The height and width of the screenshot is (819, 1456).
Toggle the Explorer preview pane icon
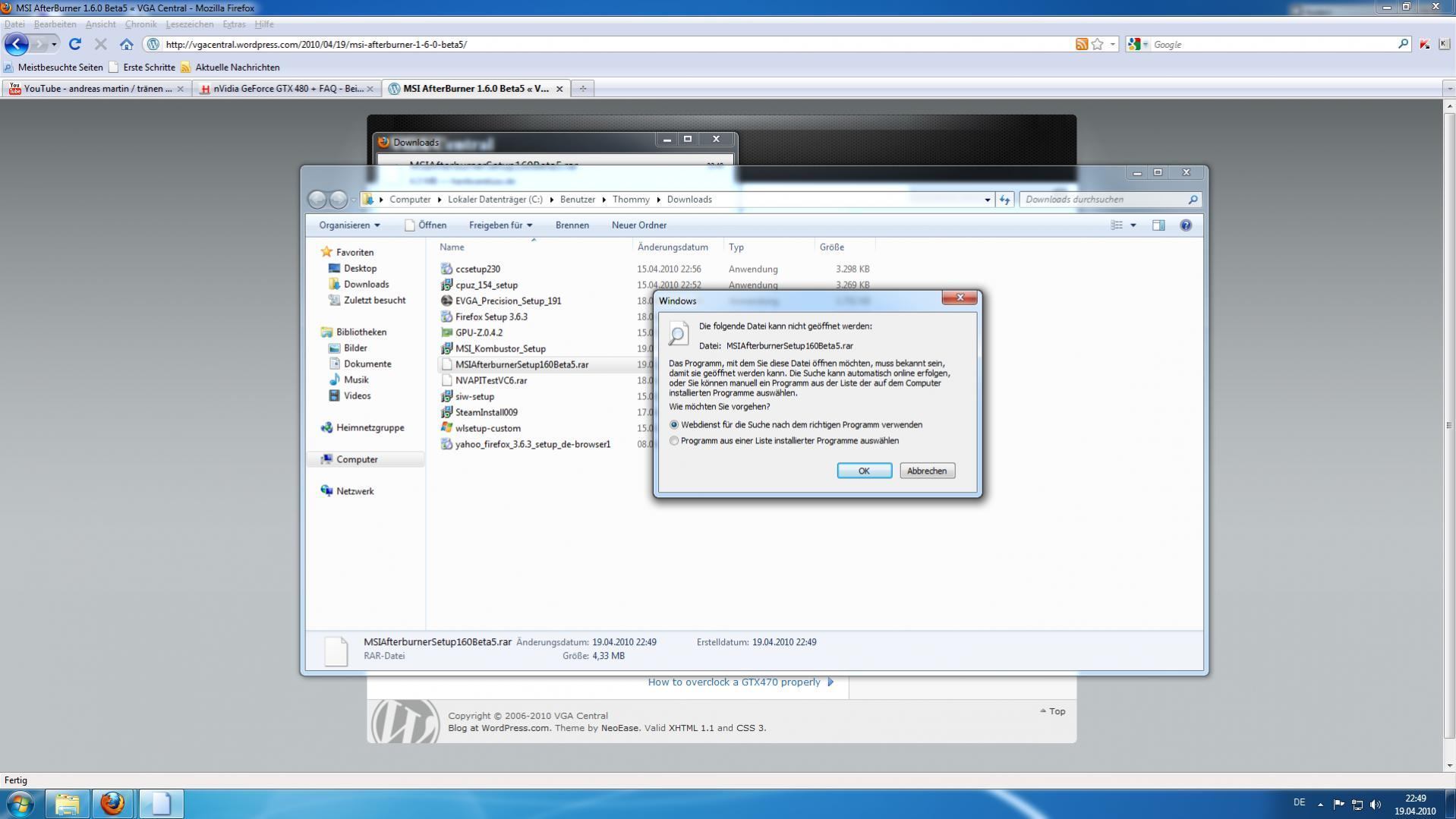[x=1158, y=225]
